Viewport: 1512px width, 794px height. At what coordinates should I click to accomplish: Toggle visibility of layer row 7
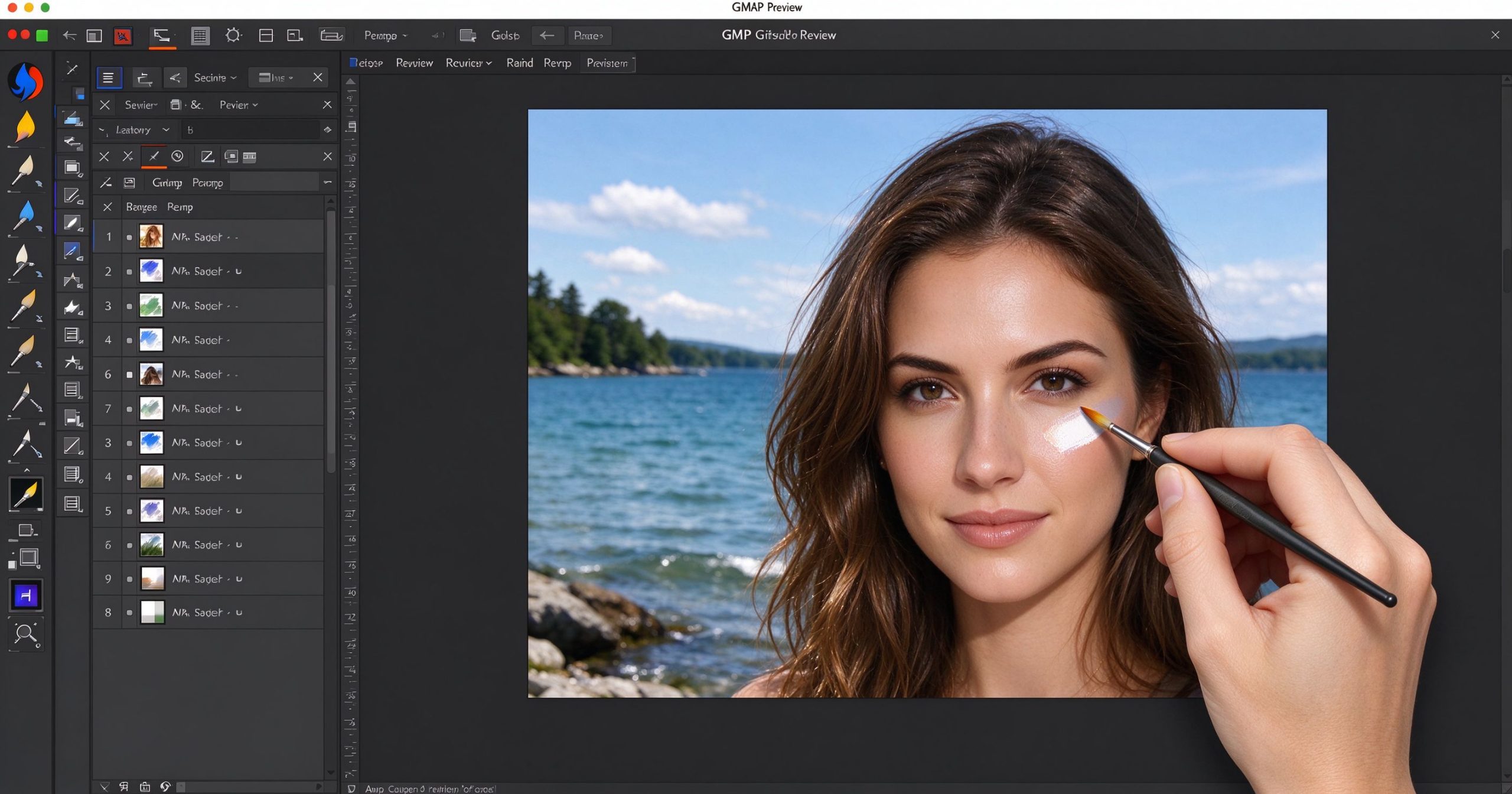click(x=129, y=409)
